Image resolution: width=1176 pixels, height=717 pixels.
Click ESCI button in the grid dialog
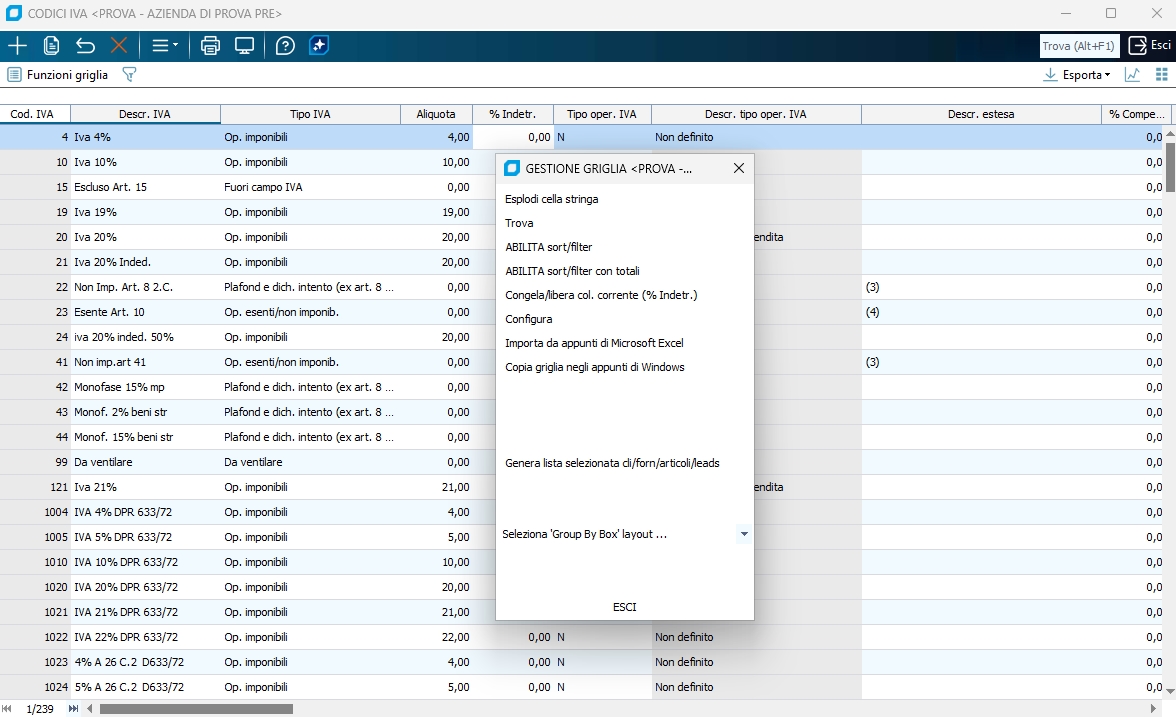point(624,607)
